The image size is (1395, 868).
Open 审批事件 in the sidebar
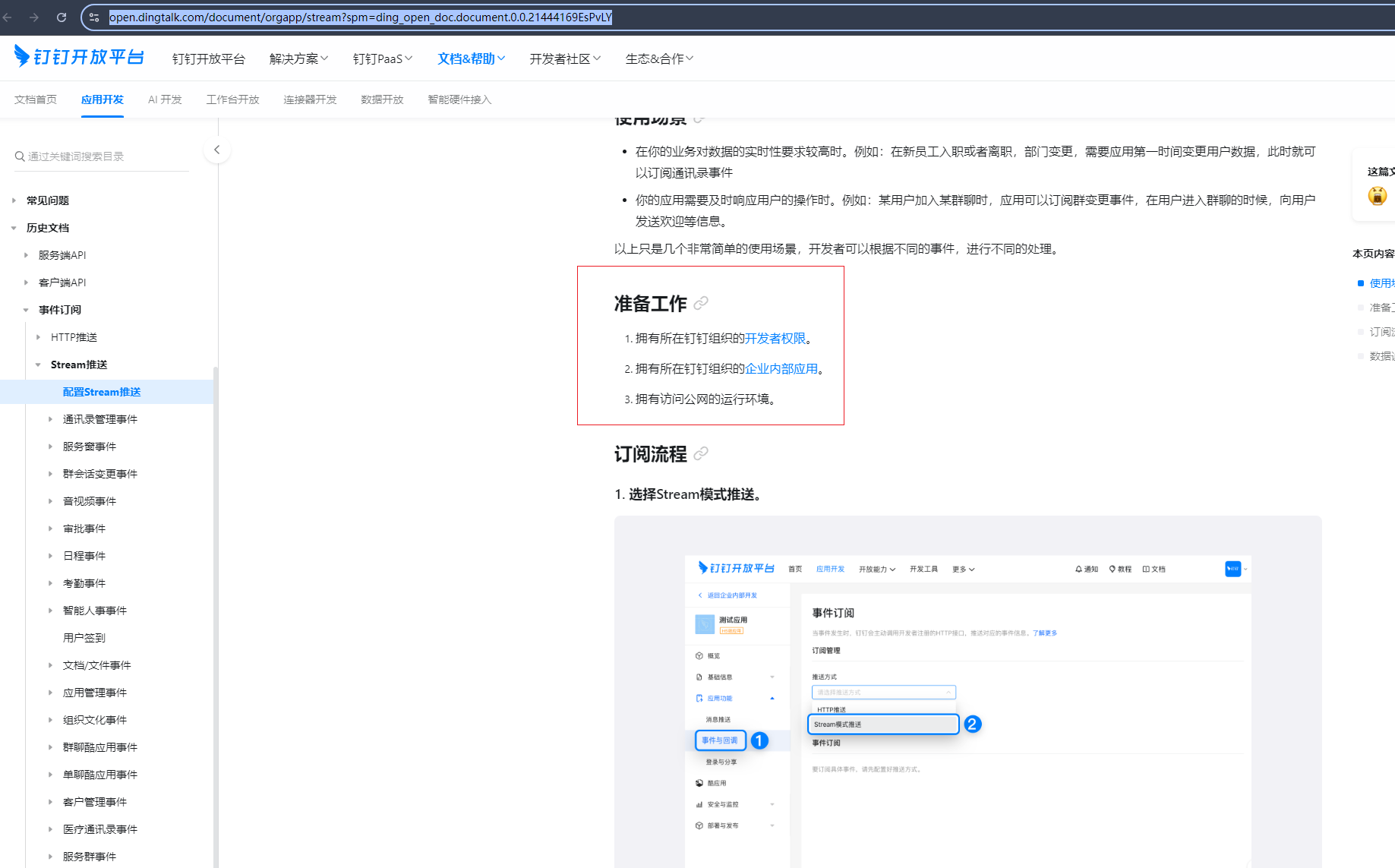(x=84, y=529)
